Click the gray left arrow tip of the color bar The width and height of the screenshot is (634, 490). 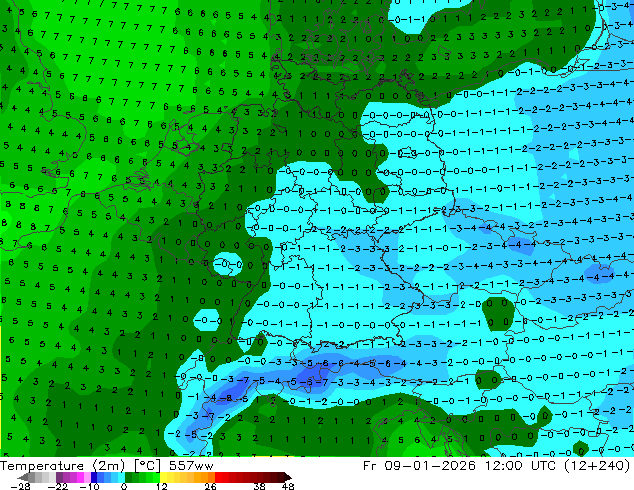point(23,477)
